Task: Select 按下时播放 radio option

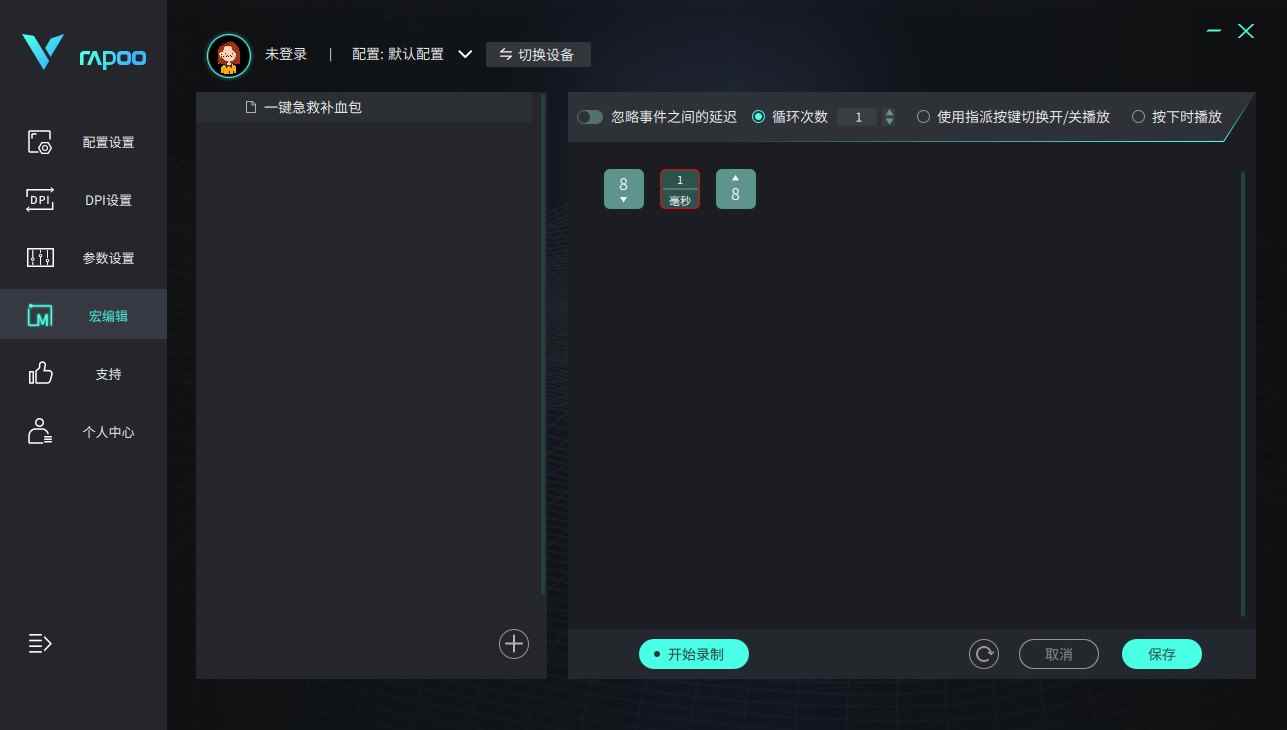Action: tap(1138, 117)
